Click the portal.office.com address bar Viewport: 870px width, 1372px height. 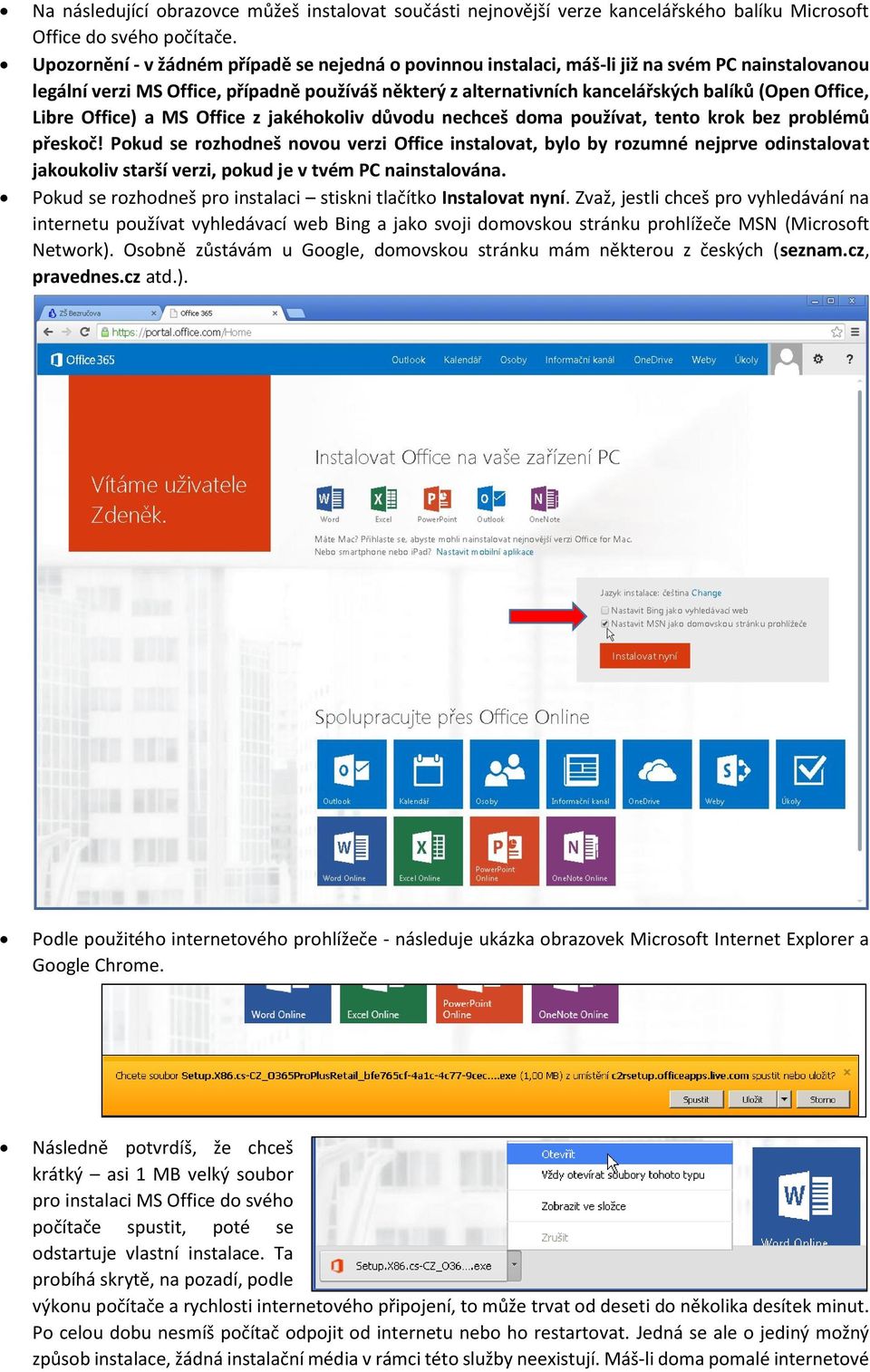pyautogui.click(x=471, y=332)
